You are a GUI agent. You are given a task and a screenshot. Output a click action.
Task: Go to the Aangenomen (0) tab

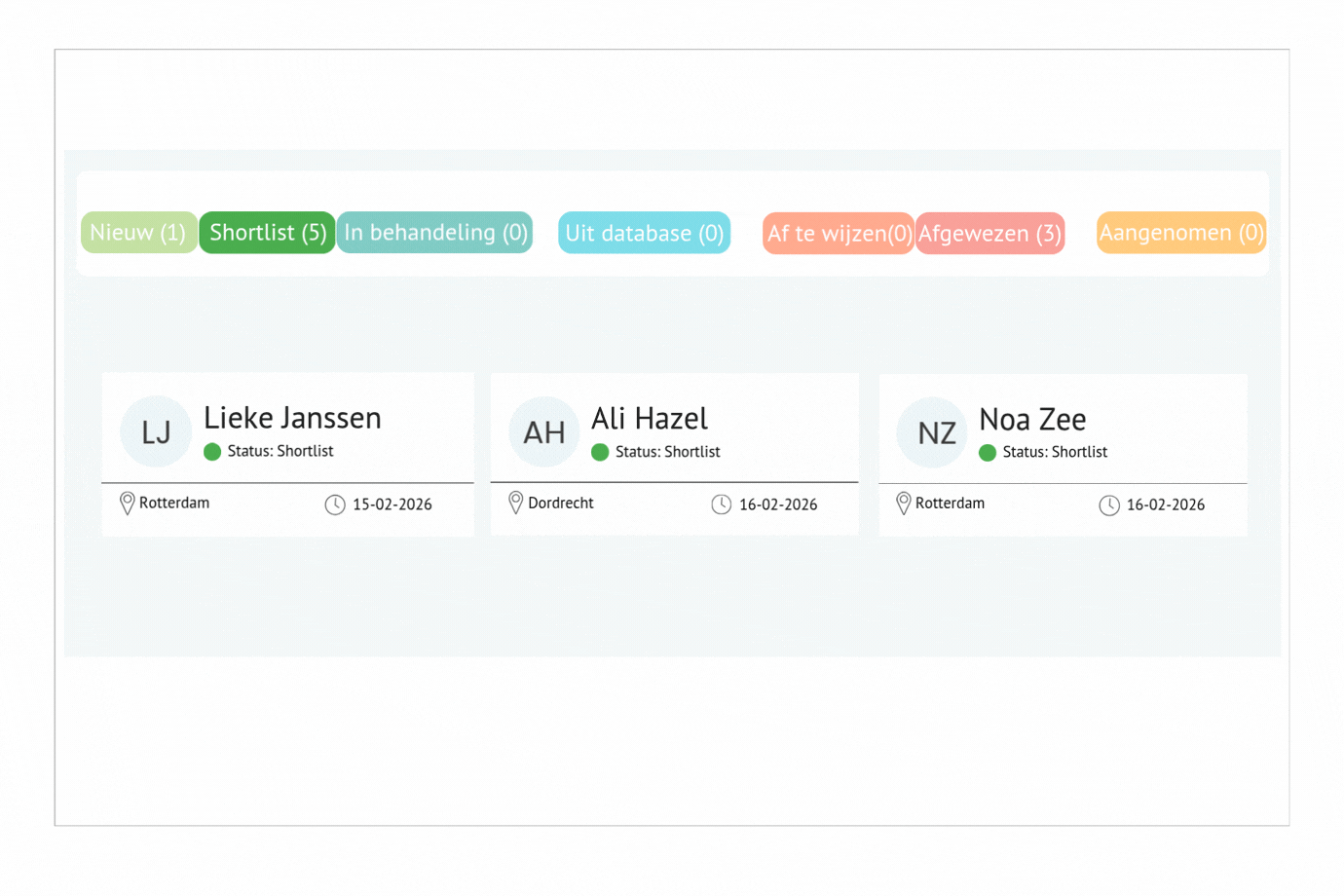coord(1180,233)
